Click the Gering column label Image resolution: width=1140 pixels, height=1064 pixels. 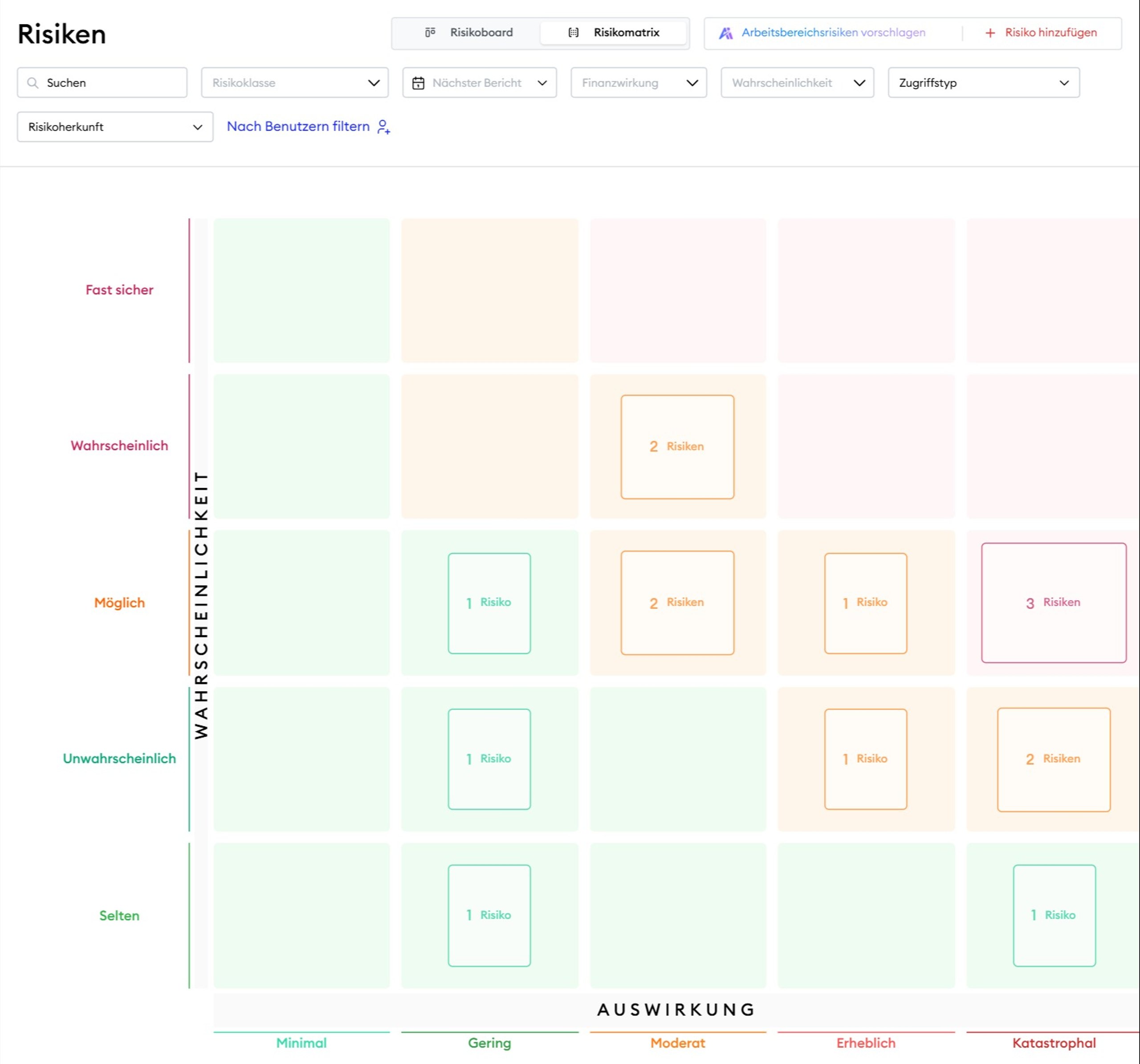[489, 1043]
